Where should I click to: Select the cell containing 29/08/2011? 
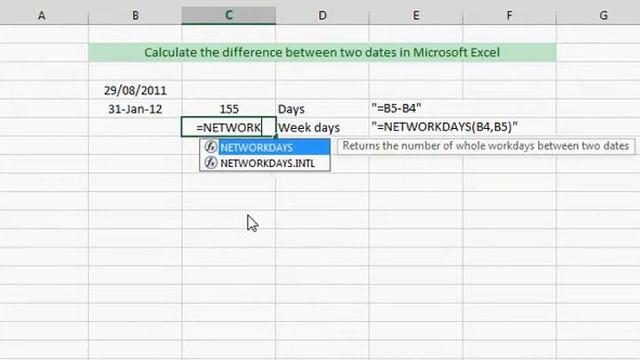(x=135, y=90)
